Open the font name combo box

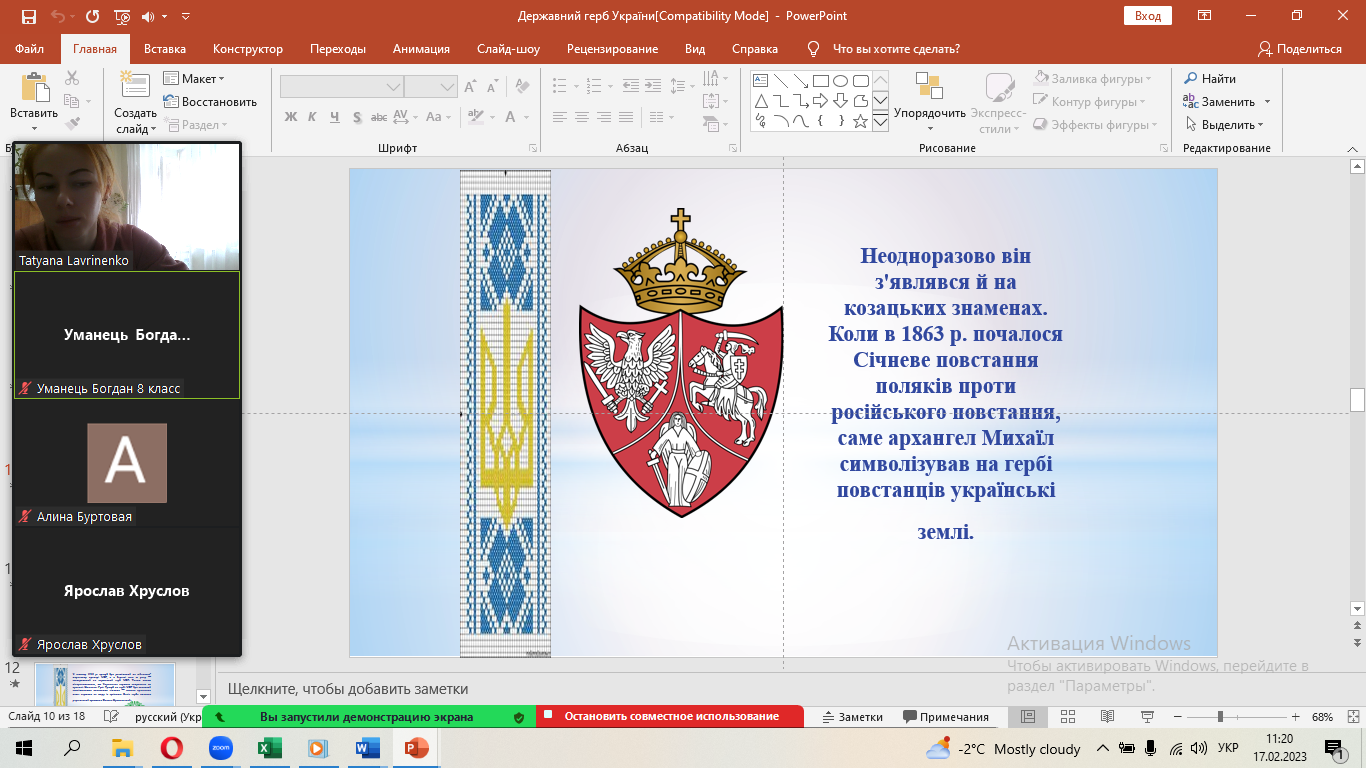tap(341, 87)
